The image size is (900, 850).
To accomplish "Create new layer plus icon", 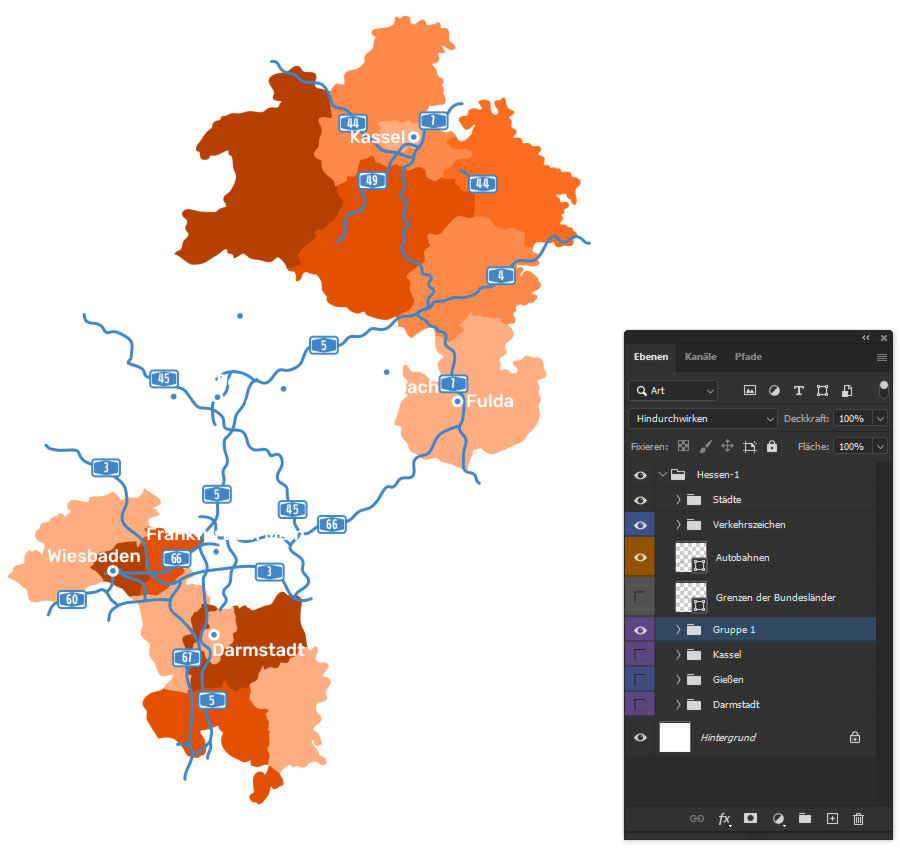I will 832,818.
